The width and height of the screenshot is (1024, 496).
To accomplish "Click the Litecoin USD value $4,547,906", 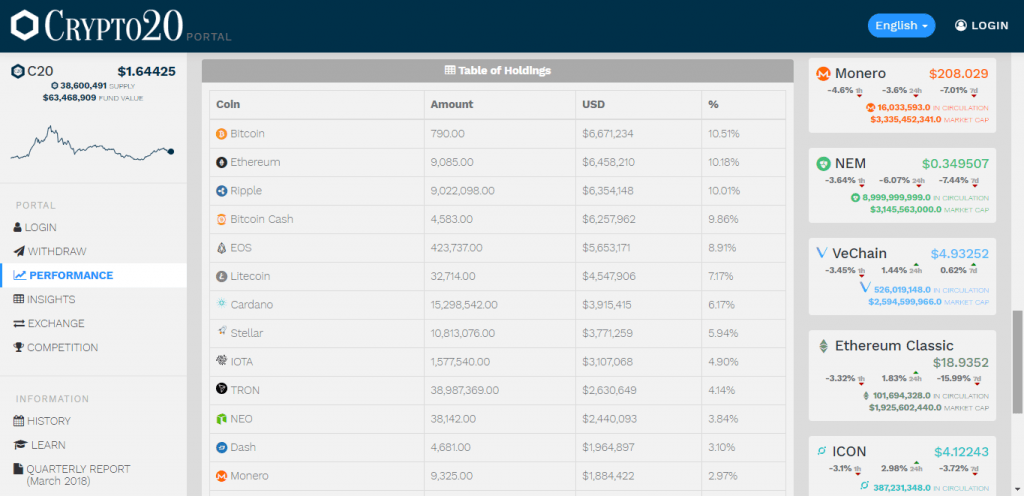I will (x=608, y=276).
